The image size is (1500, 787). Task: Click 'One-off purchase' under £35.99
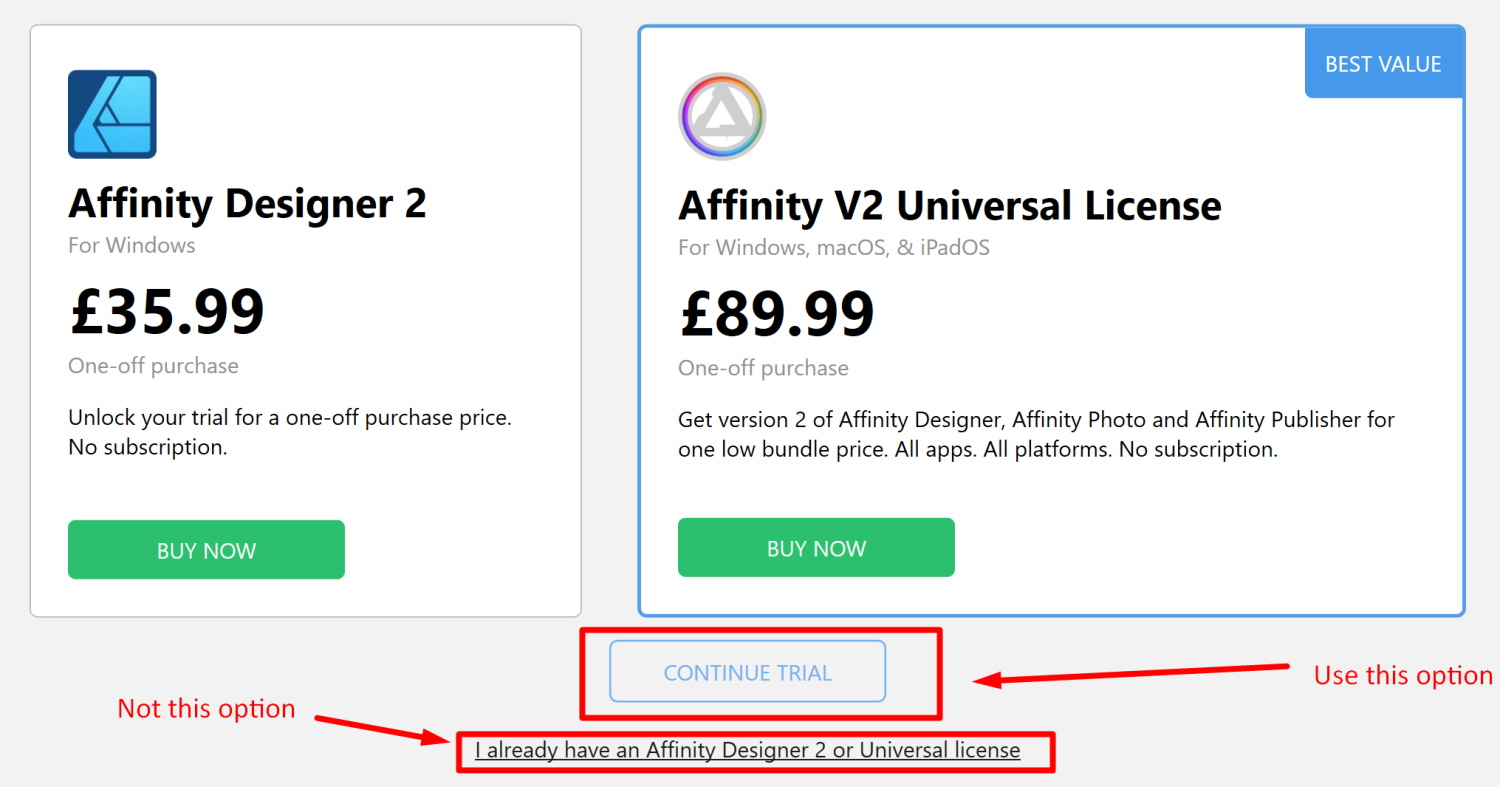(x=153, y=366)
